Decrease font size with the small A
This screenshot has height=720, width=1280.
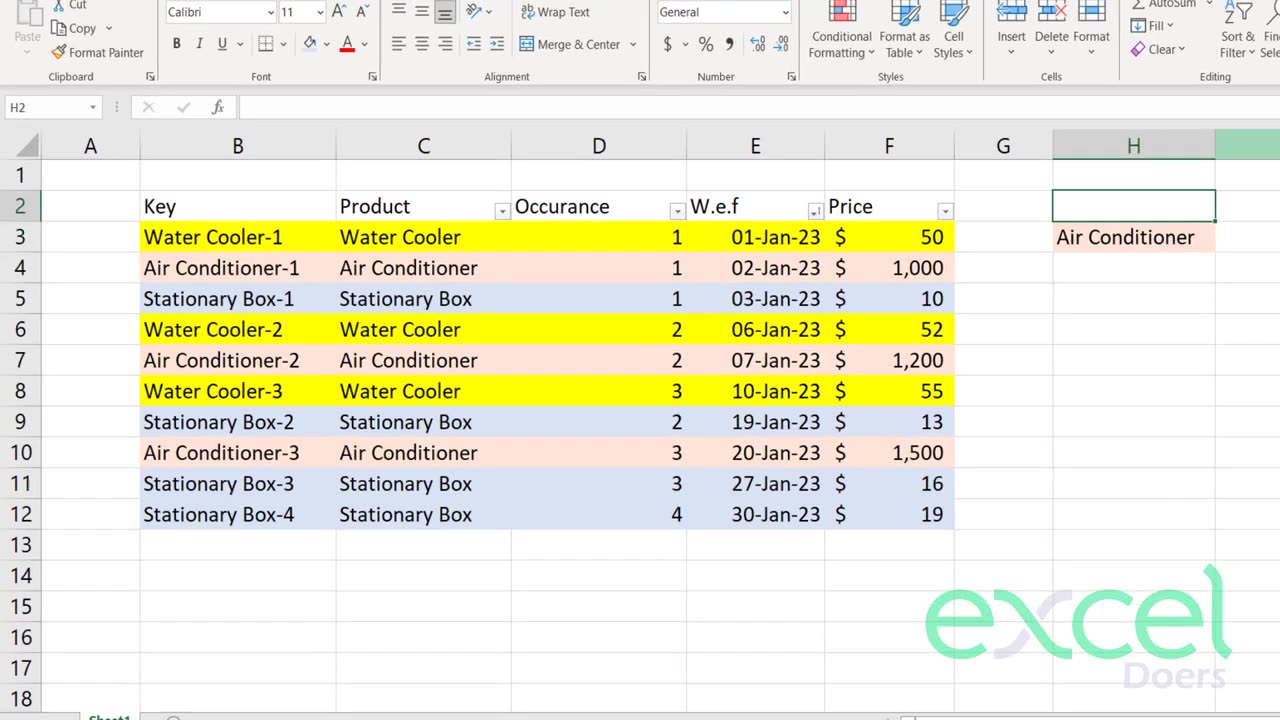(x=361, y=12)
